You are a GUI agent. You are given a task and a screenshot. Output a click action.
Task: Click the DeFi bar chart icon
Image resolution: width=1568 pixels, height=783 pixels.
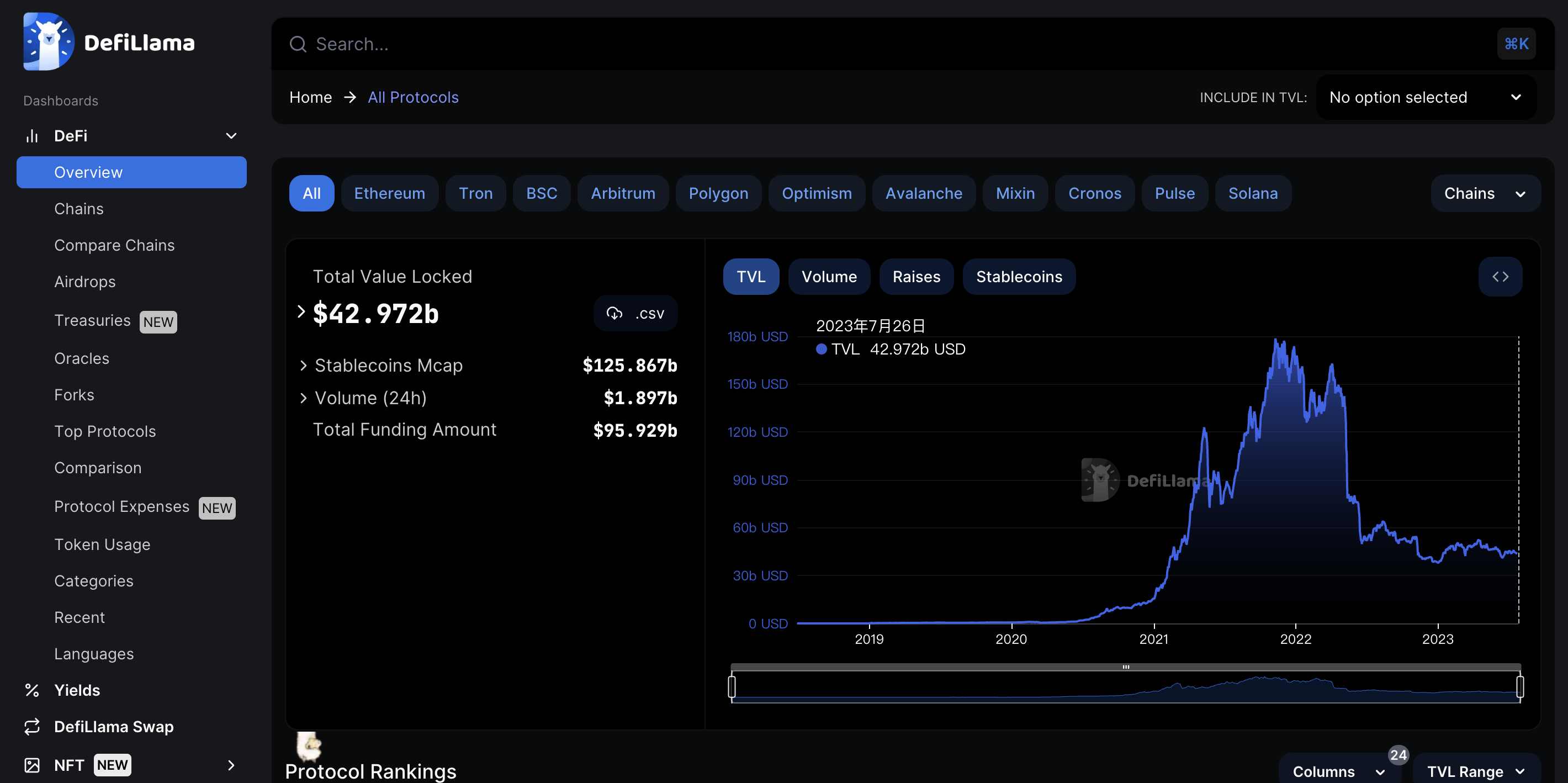tap(31, 136)
